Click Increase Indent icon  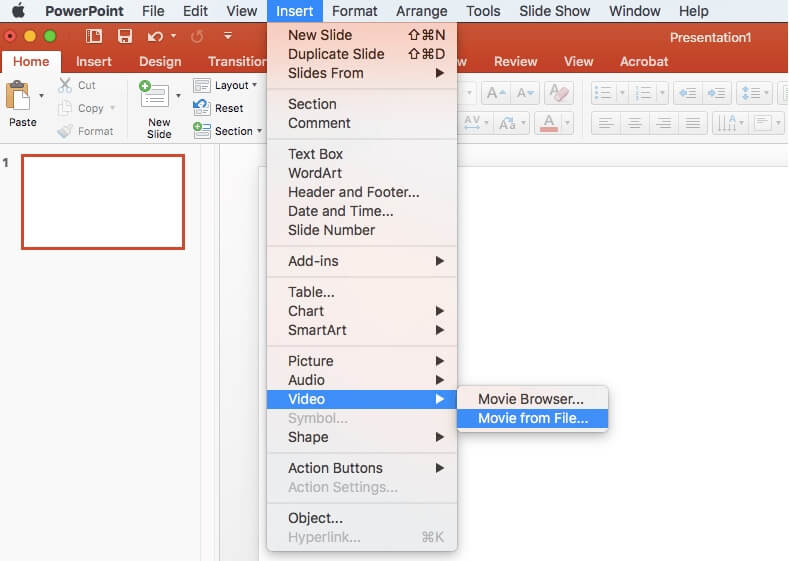coord(716,93)
